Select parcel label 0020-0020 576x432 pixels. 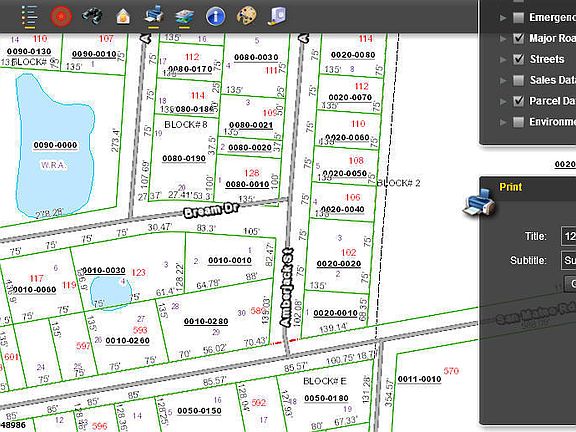pyautogui.click(x=339, y=264)
